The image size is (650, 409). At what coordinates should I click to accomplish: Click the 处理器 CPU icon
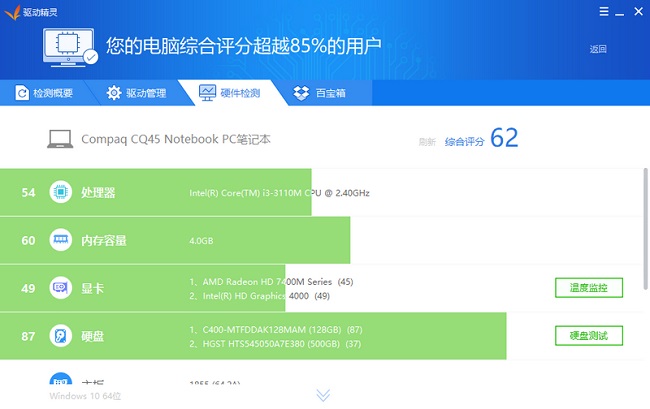pyautogui.click(x=61, y=192)
